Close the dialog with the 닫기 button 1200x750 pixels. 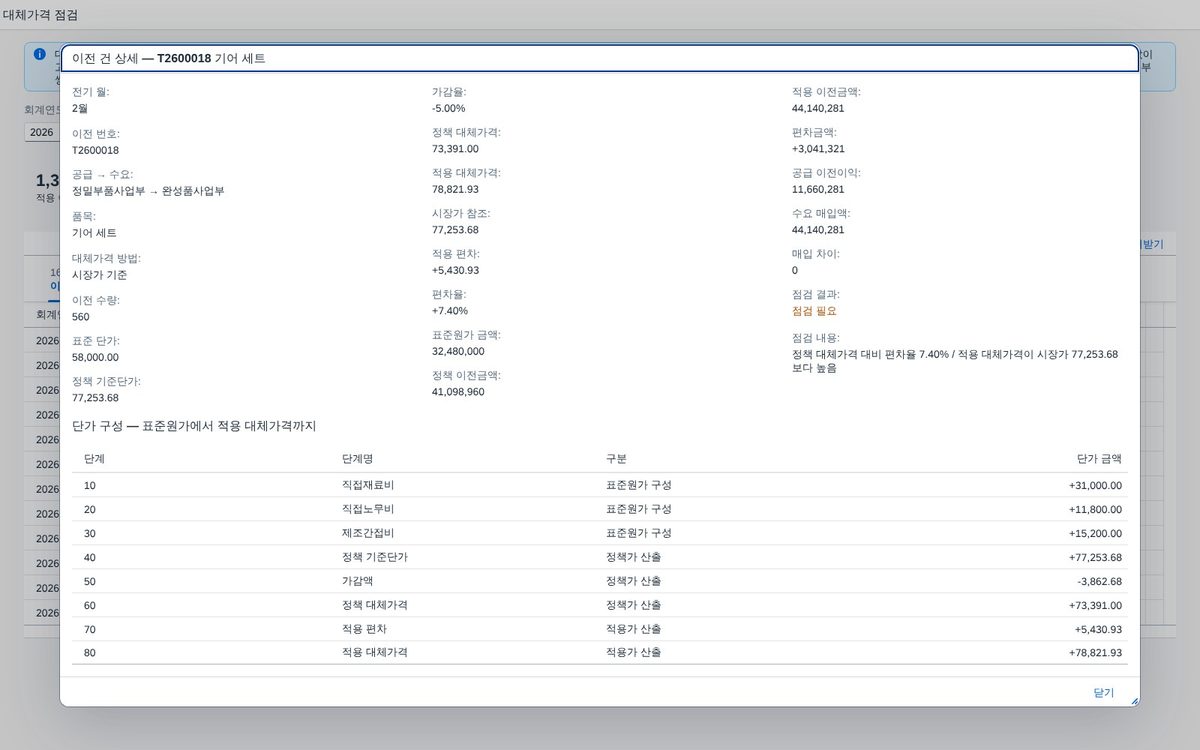coord(1103,692)
